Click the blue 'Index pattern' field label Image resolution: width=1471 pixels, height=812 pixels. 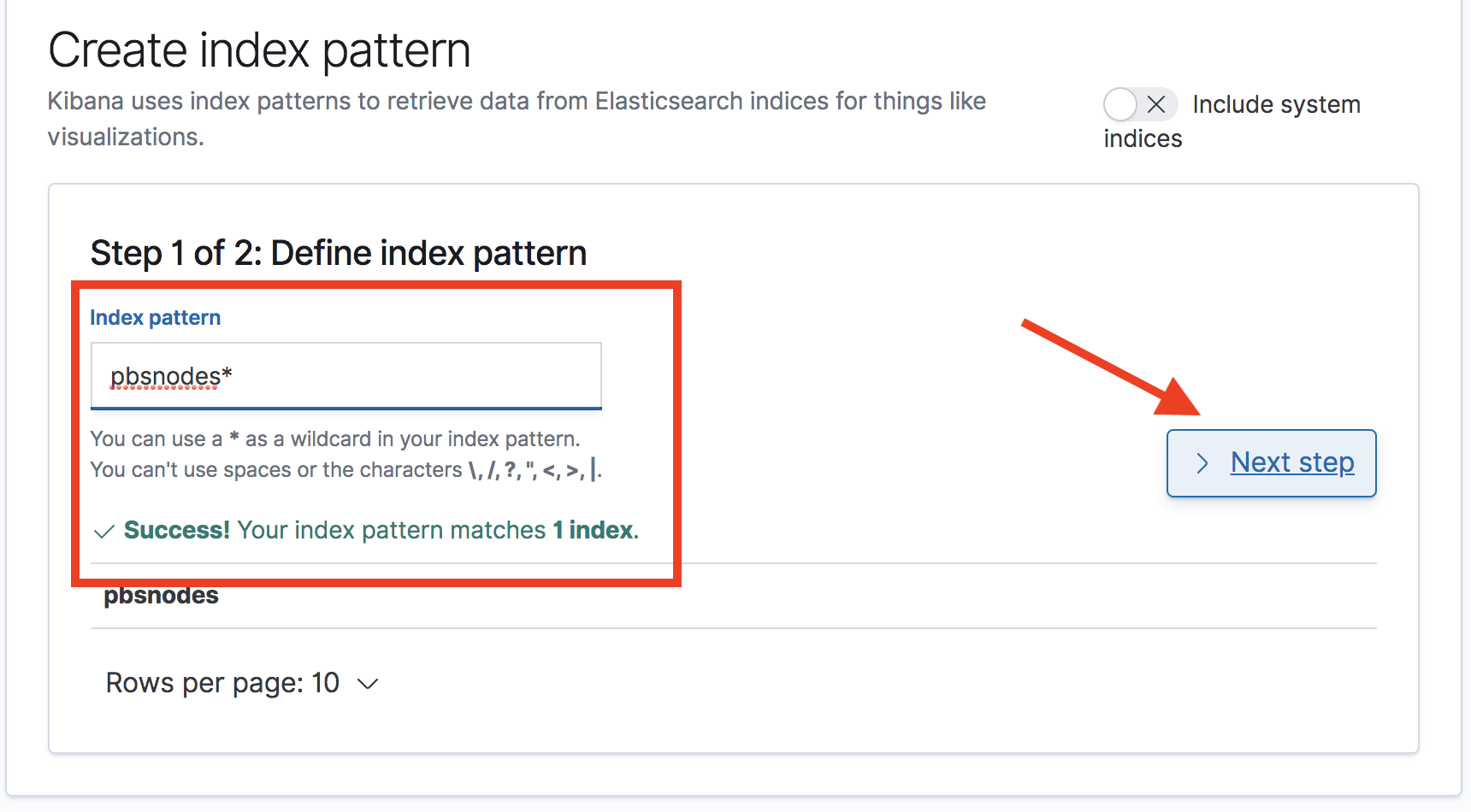pos(156,318)
